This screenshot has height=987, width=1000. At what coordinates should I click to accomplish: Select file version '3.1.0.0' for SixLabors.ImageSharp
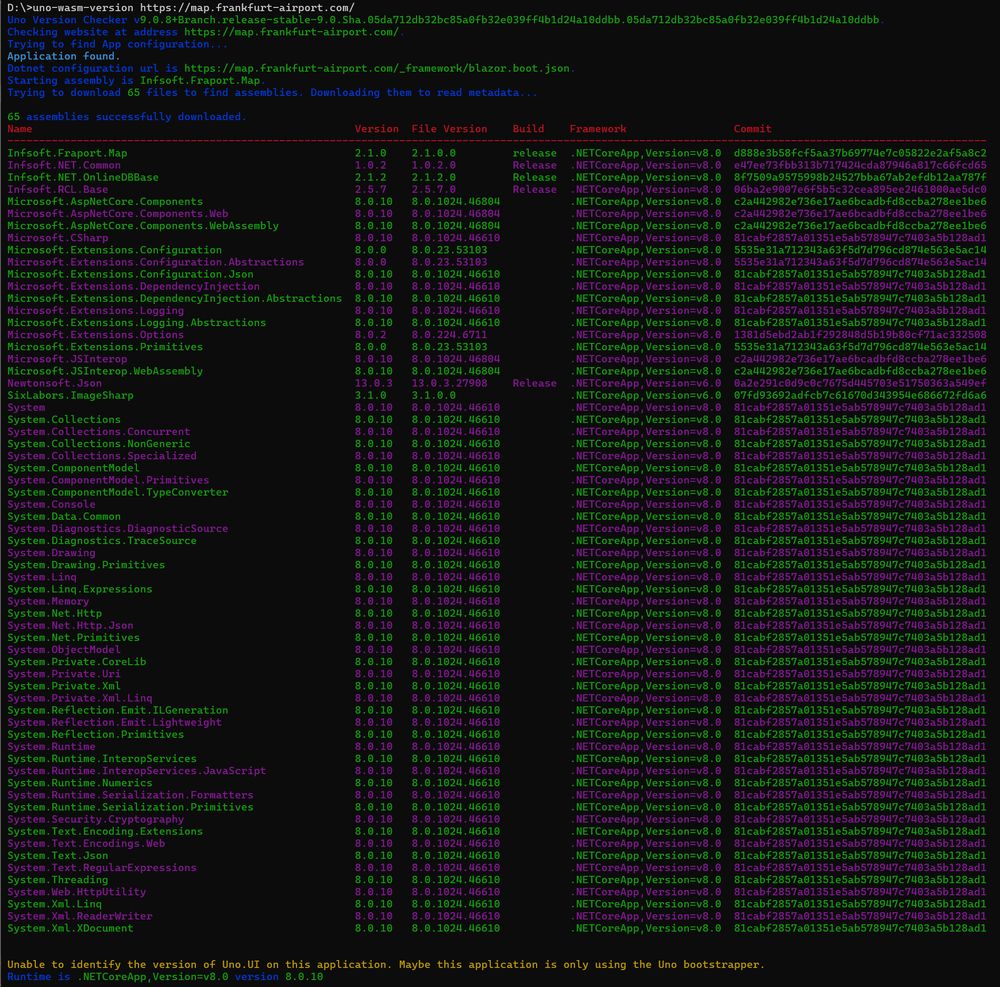[434, 395]
